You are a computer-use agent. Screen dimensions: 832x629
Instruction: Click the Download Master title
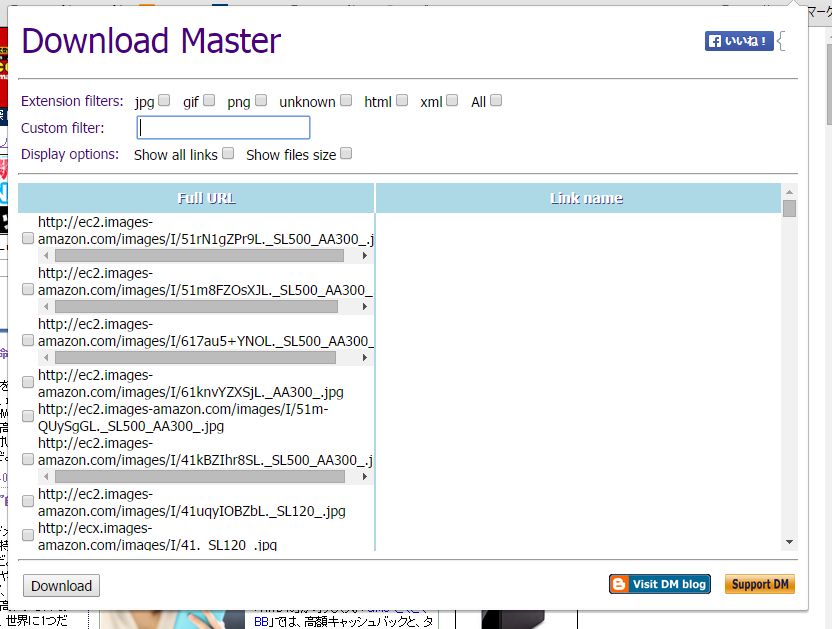(151, 41)
